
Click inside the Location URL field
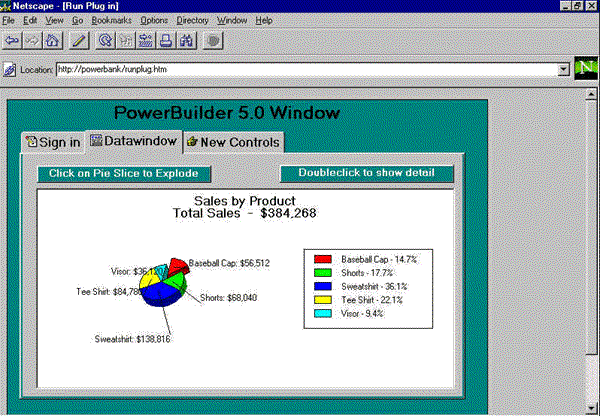[307, 70]
